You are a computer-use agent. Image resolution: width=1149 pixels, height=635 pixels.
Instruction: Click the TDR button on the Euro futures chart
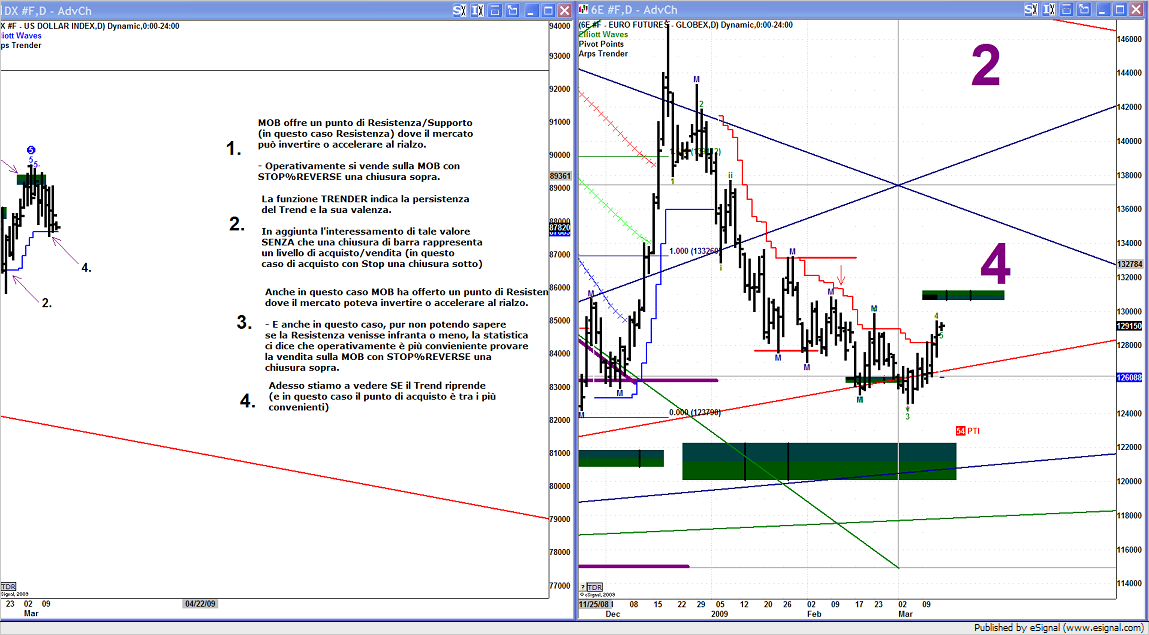pyautogui.click(x=594, y=587)
